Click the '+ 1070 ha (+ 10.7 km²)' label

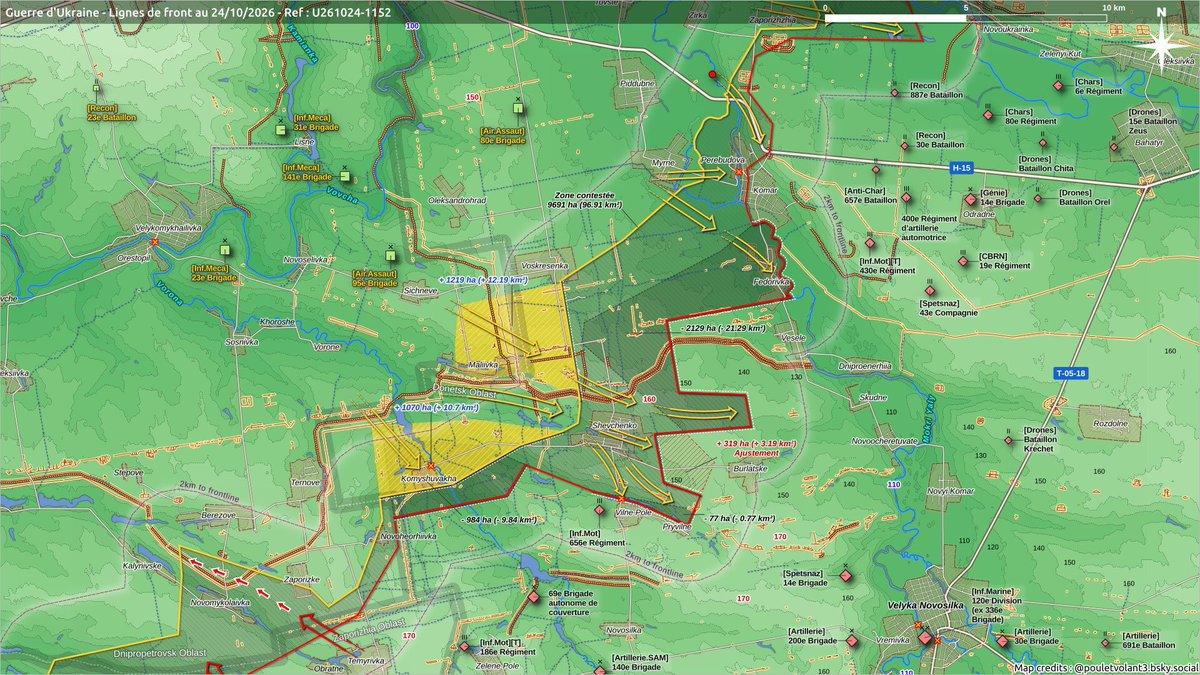(x=436, y=408)
